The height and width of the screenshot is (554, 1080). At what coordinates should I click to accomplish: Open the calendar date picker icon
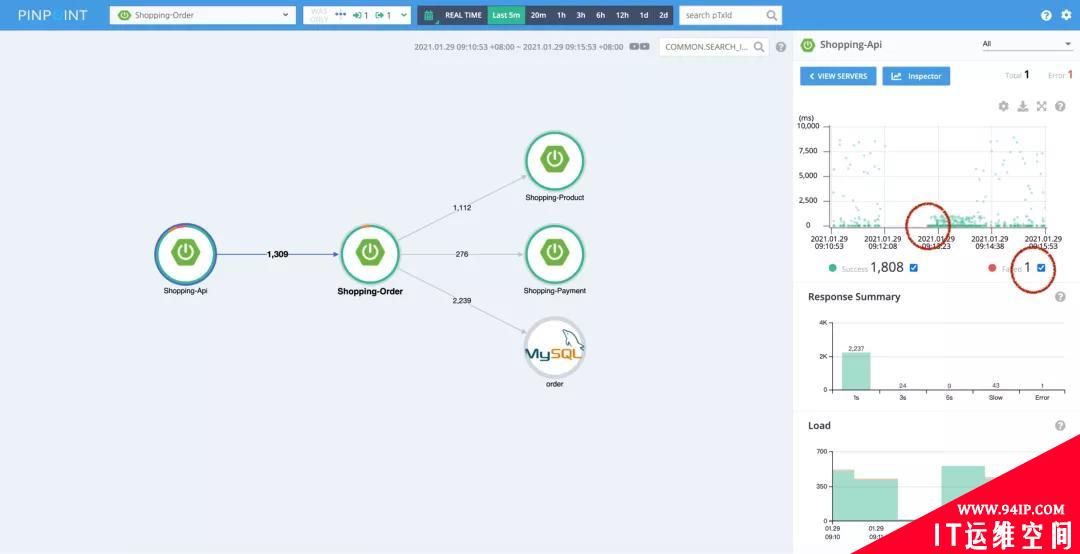428,15
